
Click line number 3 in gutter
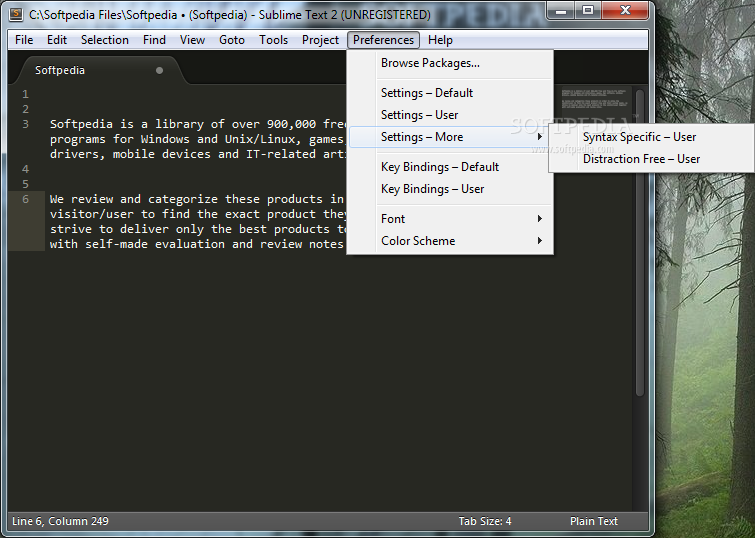point(25,124)
